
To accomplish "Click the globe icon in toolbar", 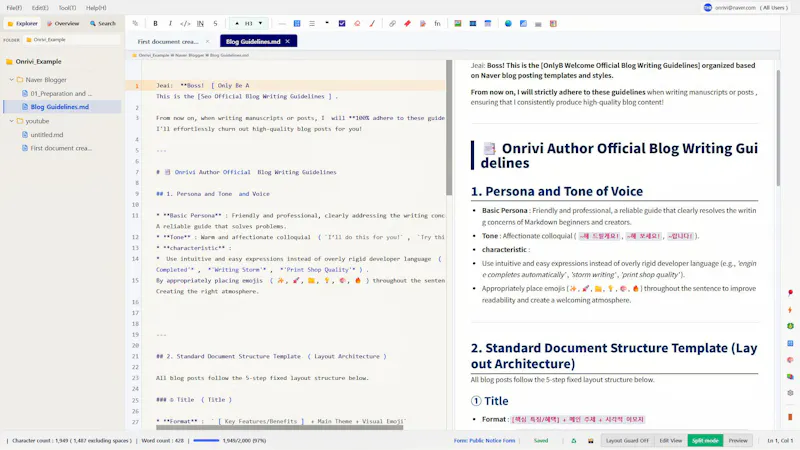I will 508,23.
